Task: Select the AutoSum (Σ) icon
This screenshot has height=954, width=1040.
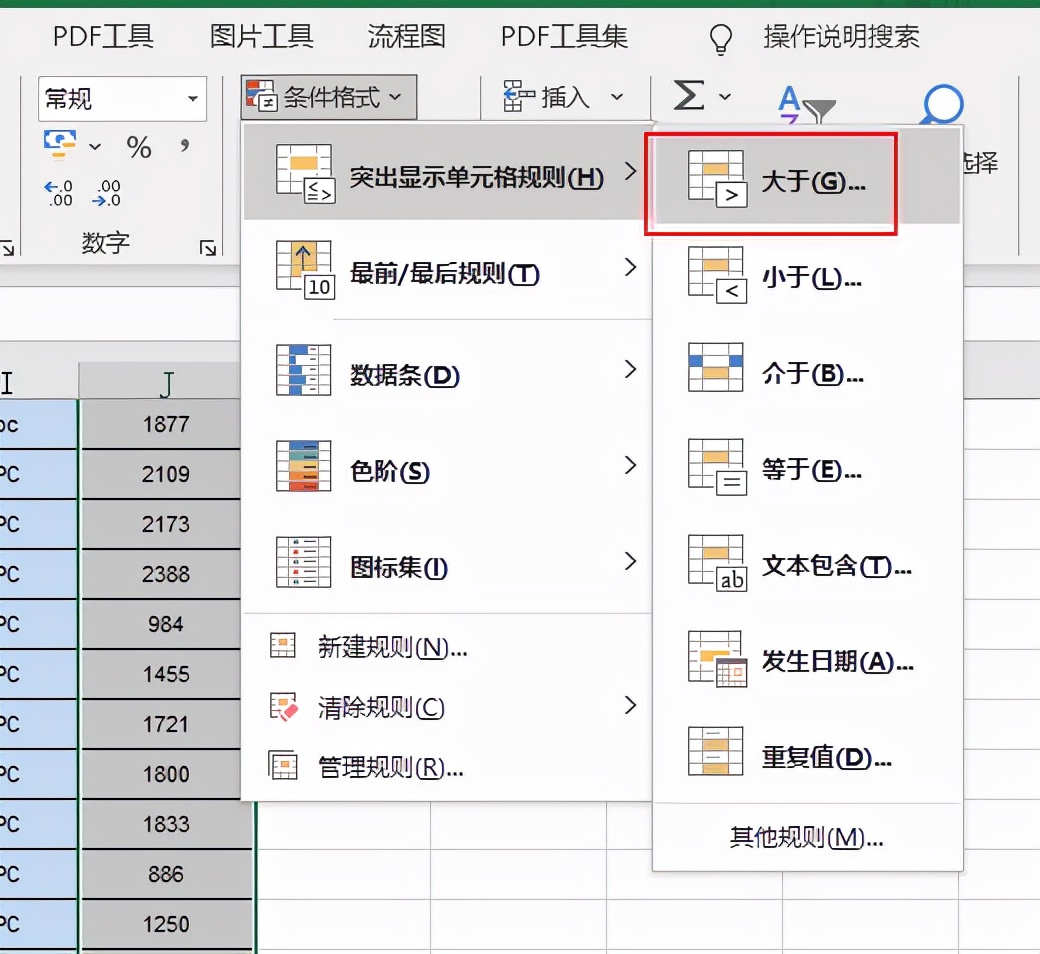Action: (x=688, y=96)
